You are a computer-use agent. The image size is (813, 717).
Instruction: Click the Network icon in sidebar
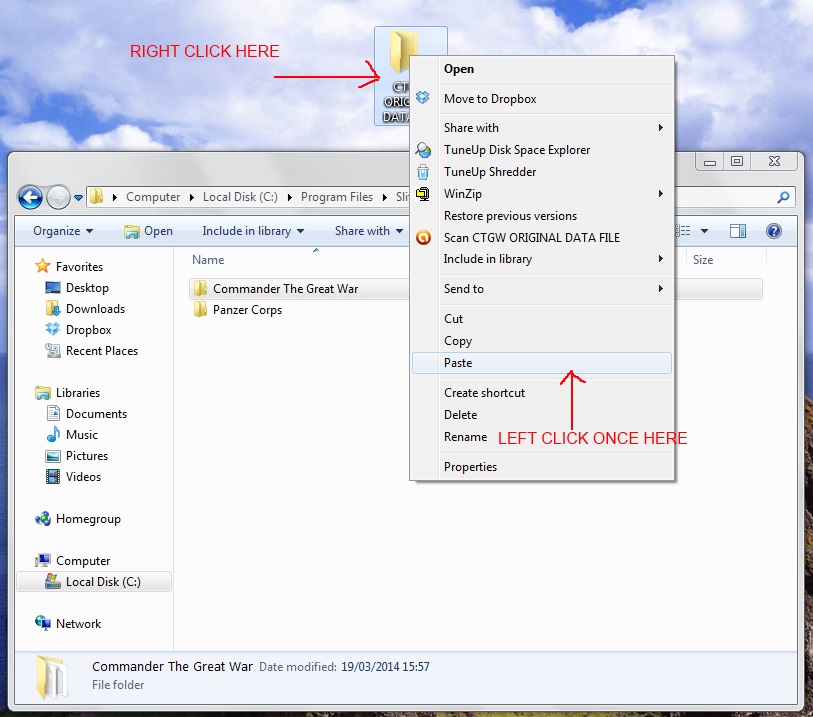(43, 623)
